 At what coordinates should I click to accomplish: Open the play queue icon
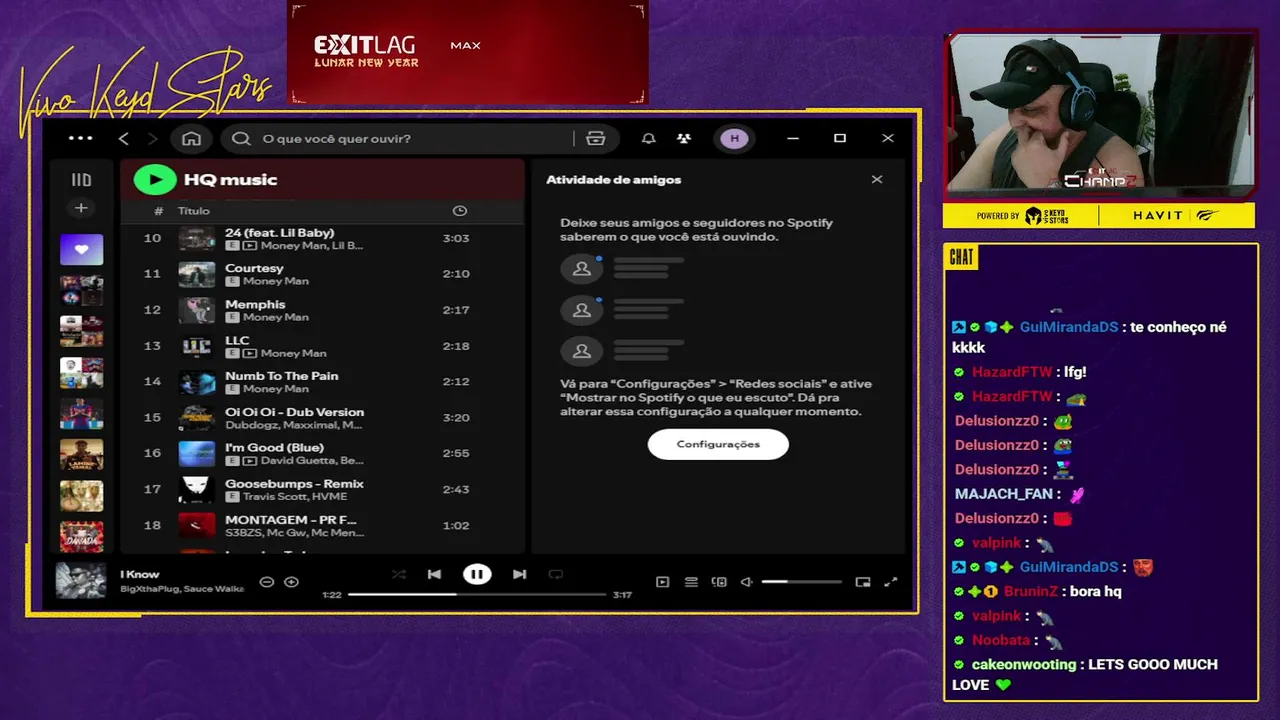[x=691, y=582]
